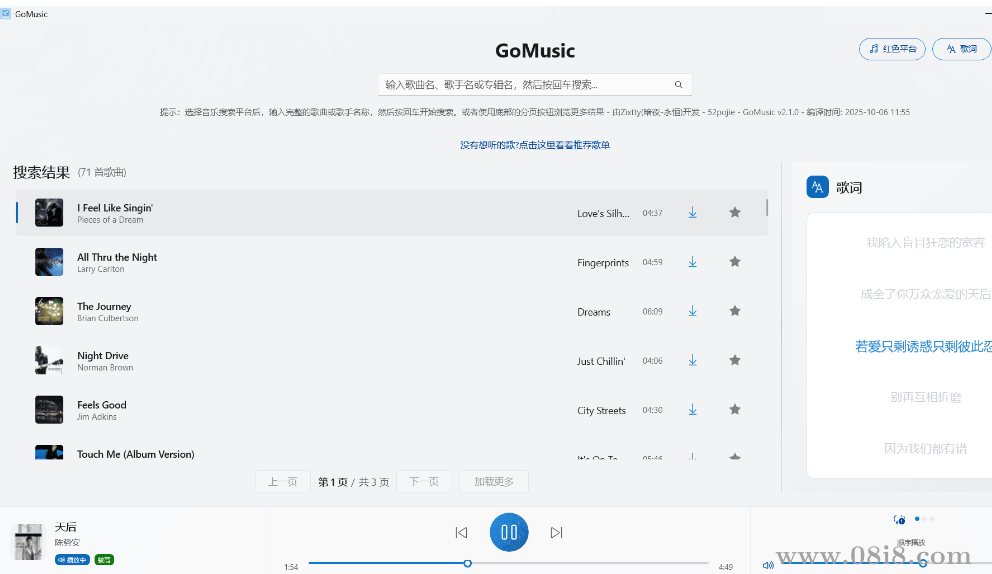992x574 pixels.
Task: Select the album name Fingerprints
Action: (603, 263)
